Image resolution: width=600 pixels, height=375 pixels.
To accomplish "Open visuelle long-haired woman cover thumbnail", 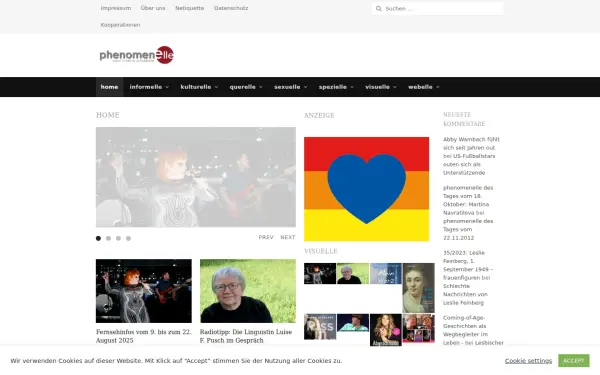I will coord(386,330).
